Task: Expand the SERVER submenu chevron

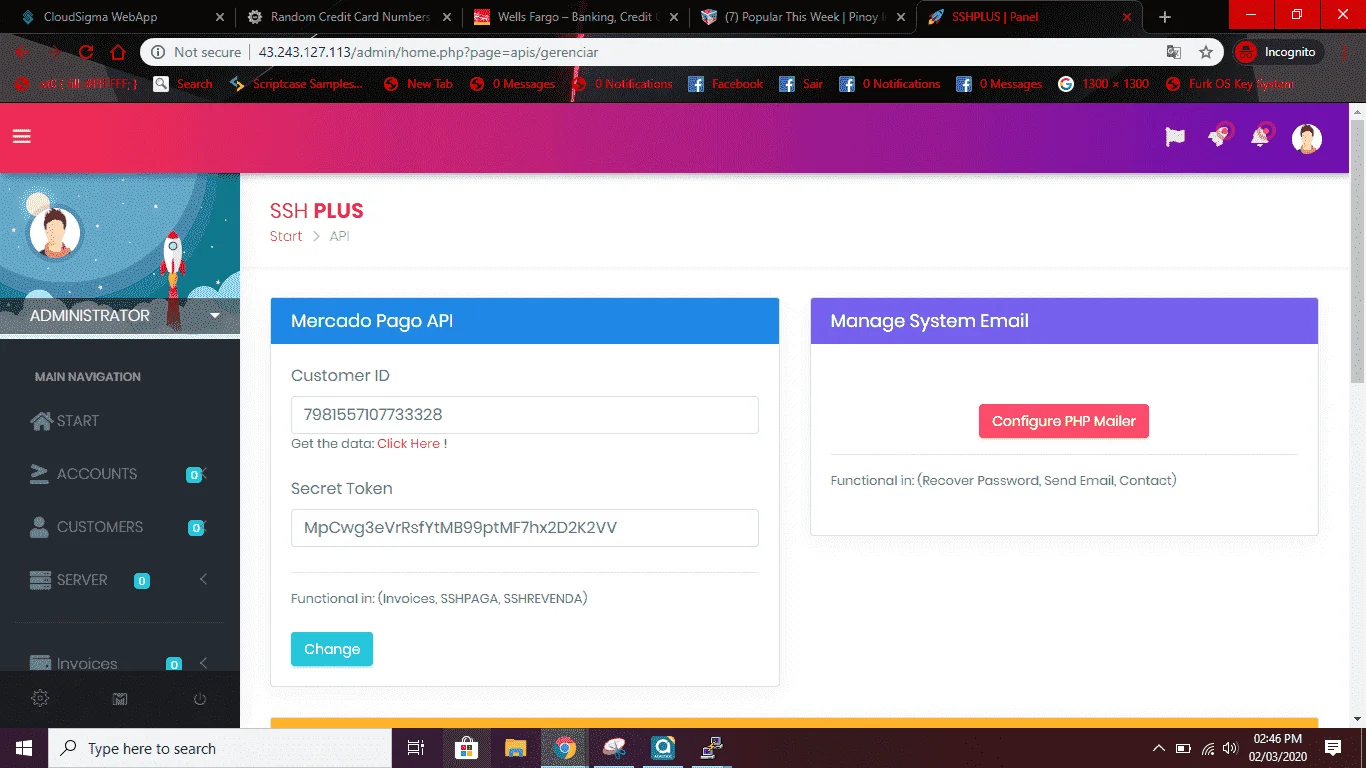Action: click(x=203, y=579)
